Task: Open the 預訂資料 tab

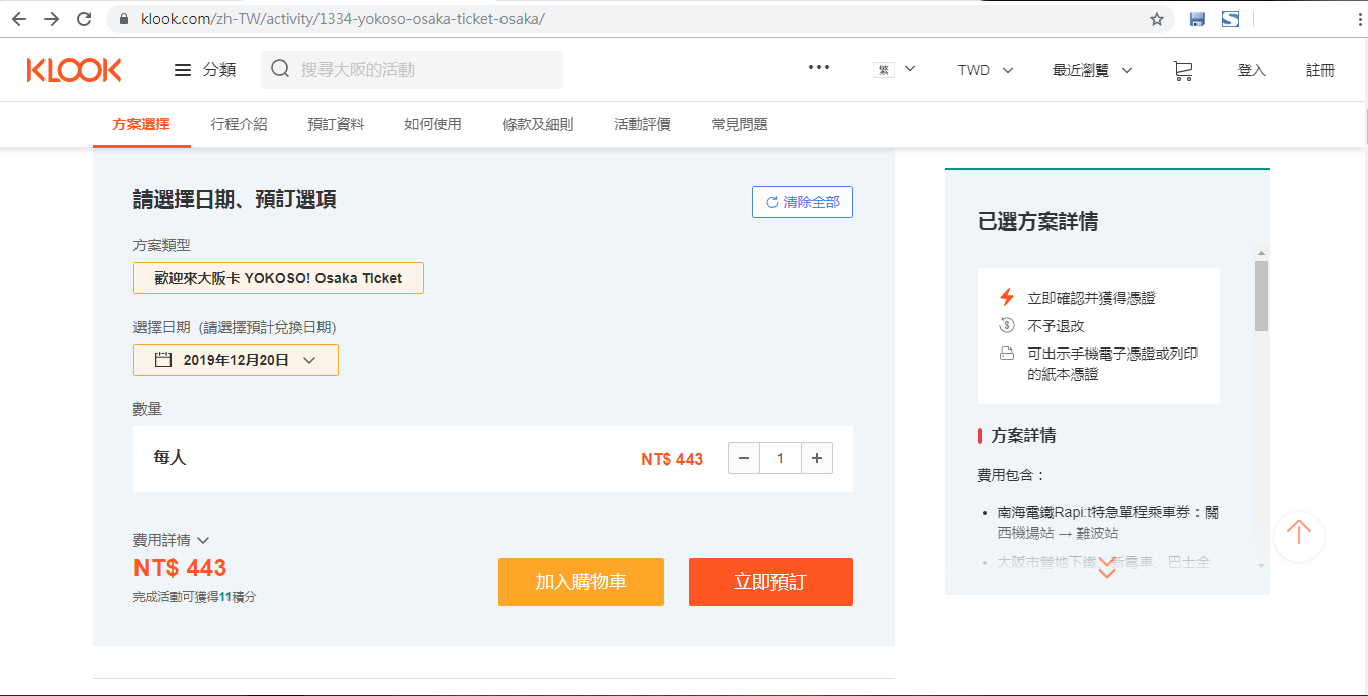Action: 336,124
